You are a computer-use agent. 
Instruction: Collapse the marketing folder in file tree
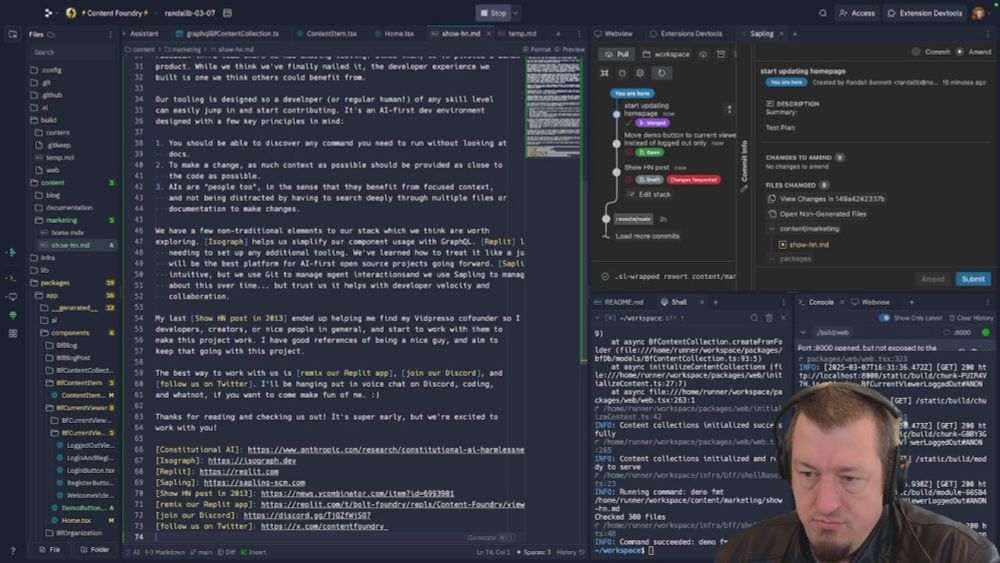[62, 220]
